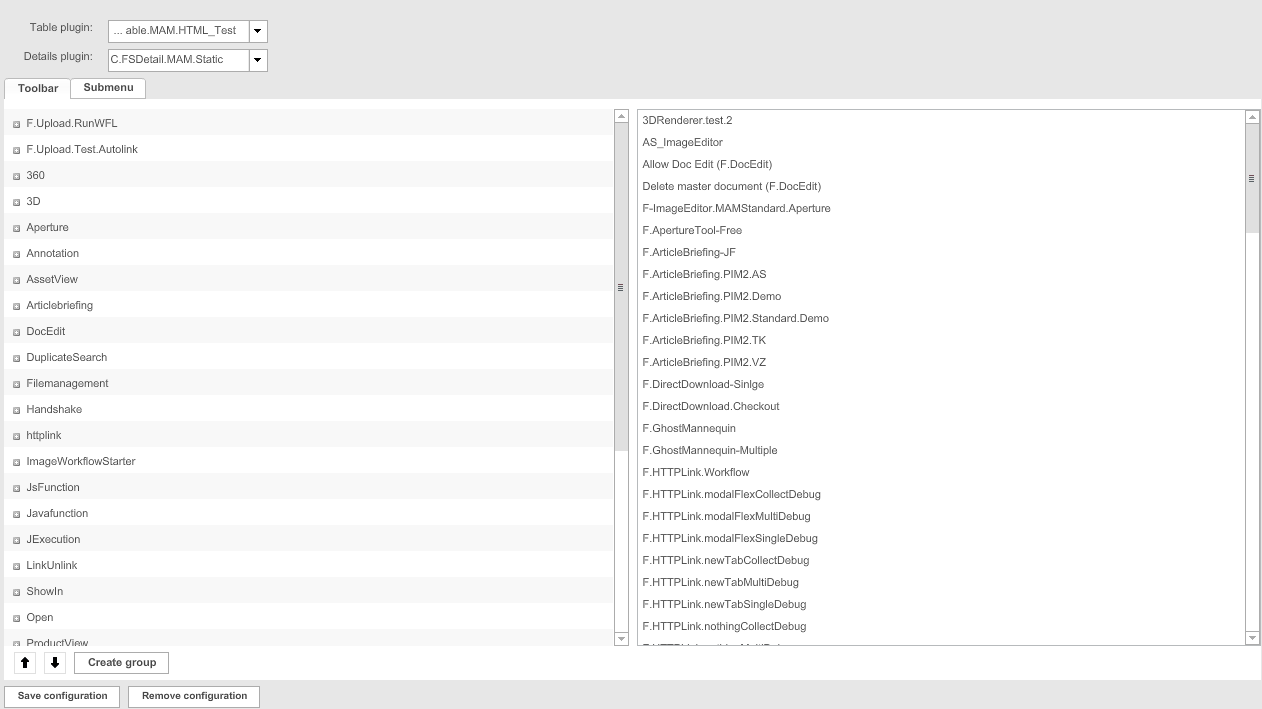Switch to the Toolbar tab
The height and width of the screenshot is (709, 1262).
coord(37,88)
